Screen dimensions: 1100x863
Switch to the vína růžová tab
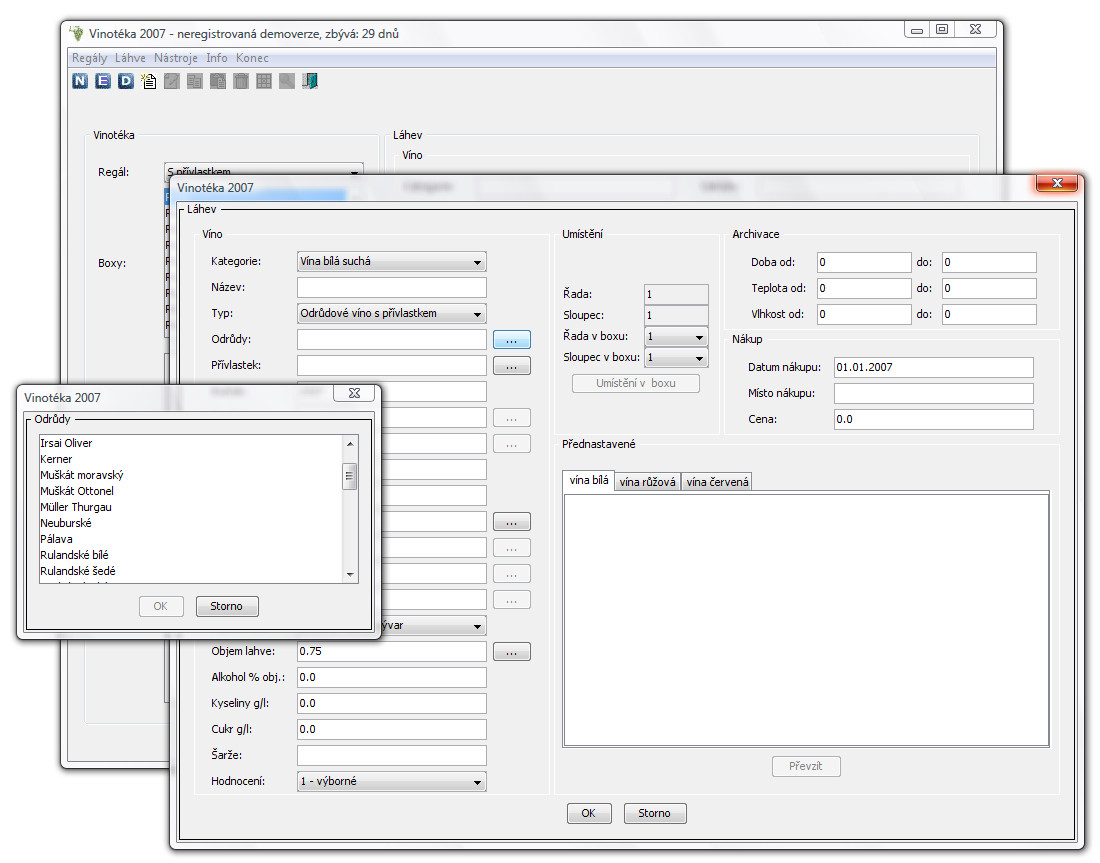pyautogui.click(x=648, y=482)
